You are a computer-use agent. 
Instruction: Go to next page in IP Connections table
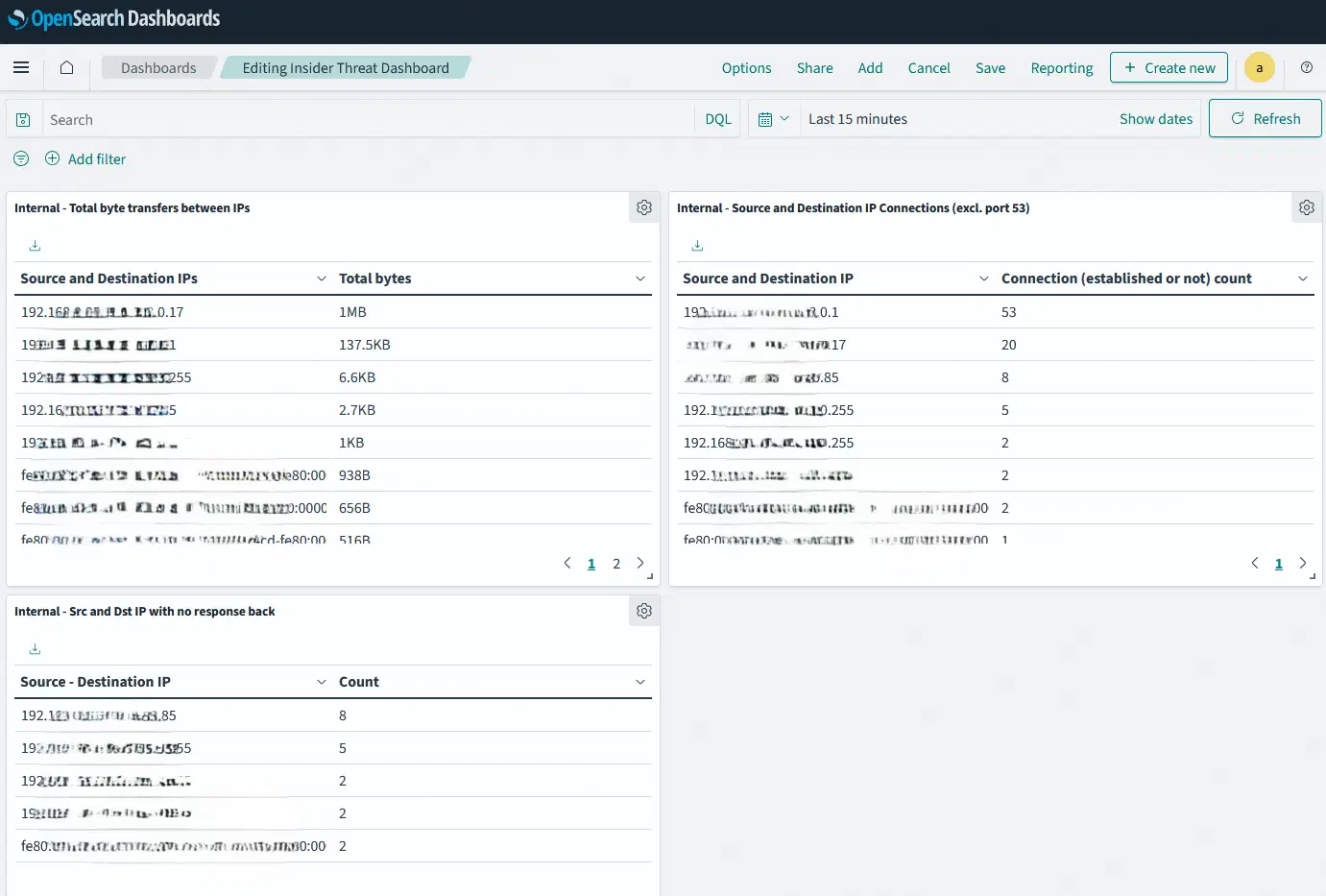[1303, 563]
